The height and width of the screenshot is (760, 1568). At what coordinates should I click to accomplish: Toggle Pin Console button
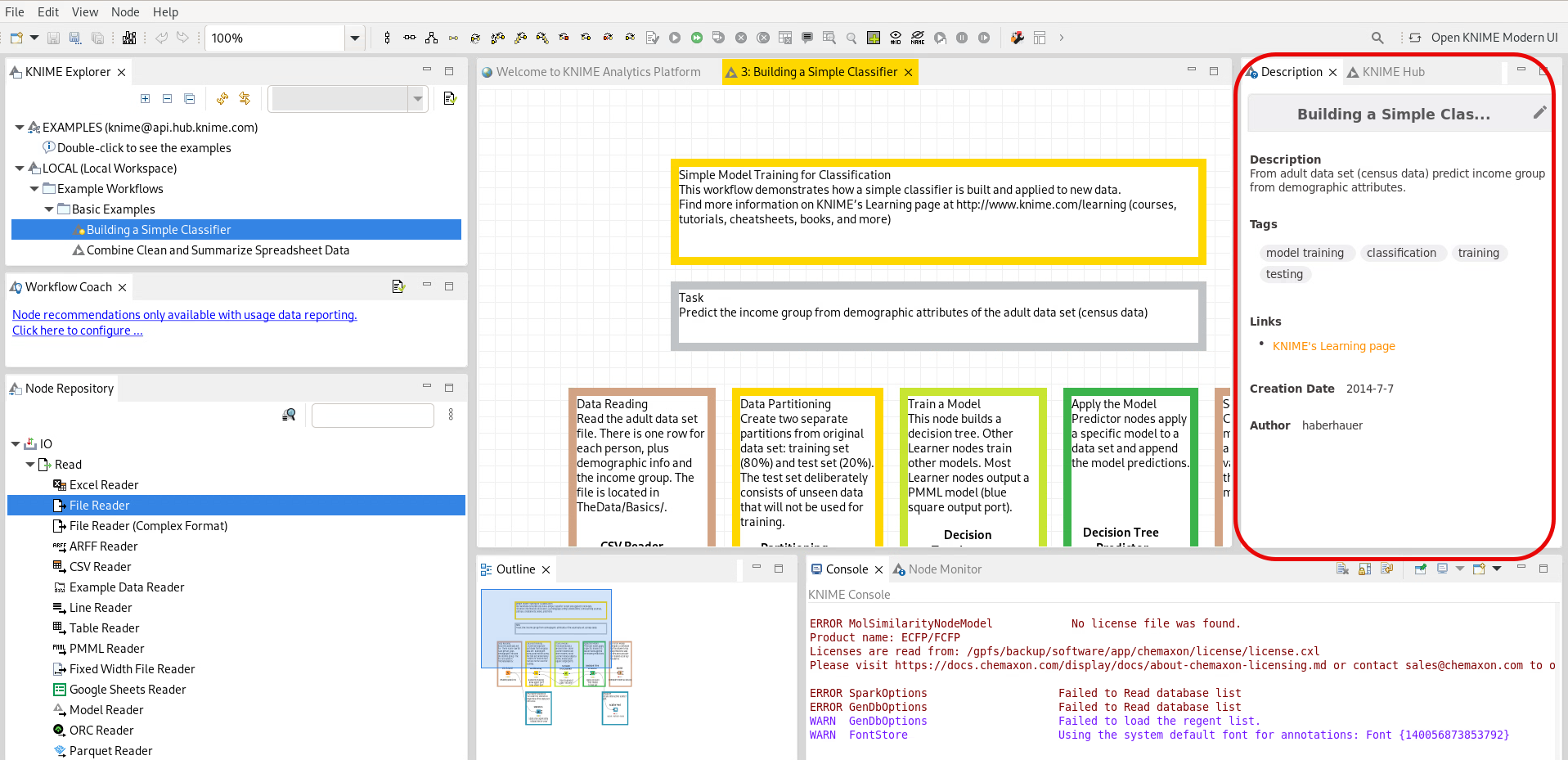click(x=1420, y=569)
